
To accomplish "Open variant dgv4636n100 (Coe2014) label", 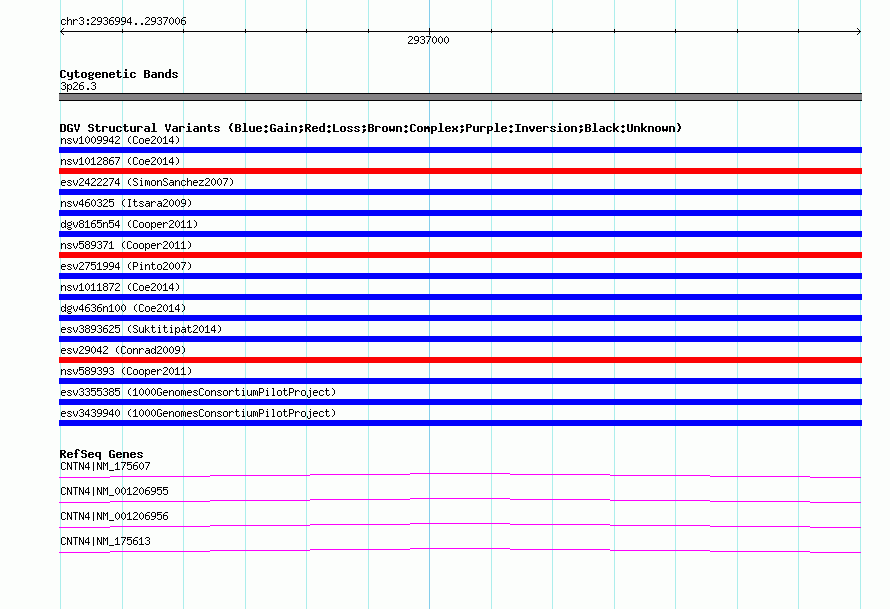I will (x=123, y=308).
